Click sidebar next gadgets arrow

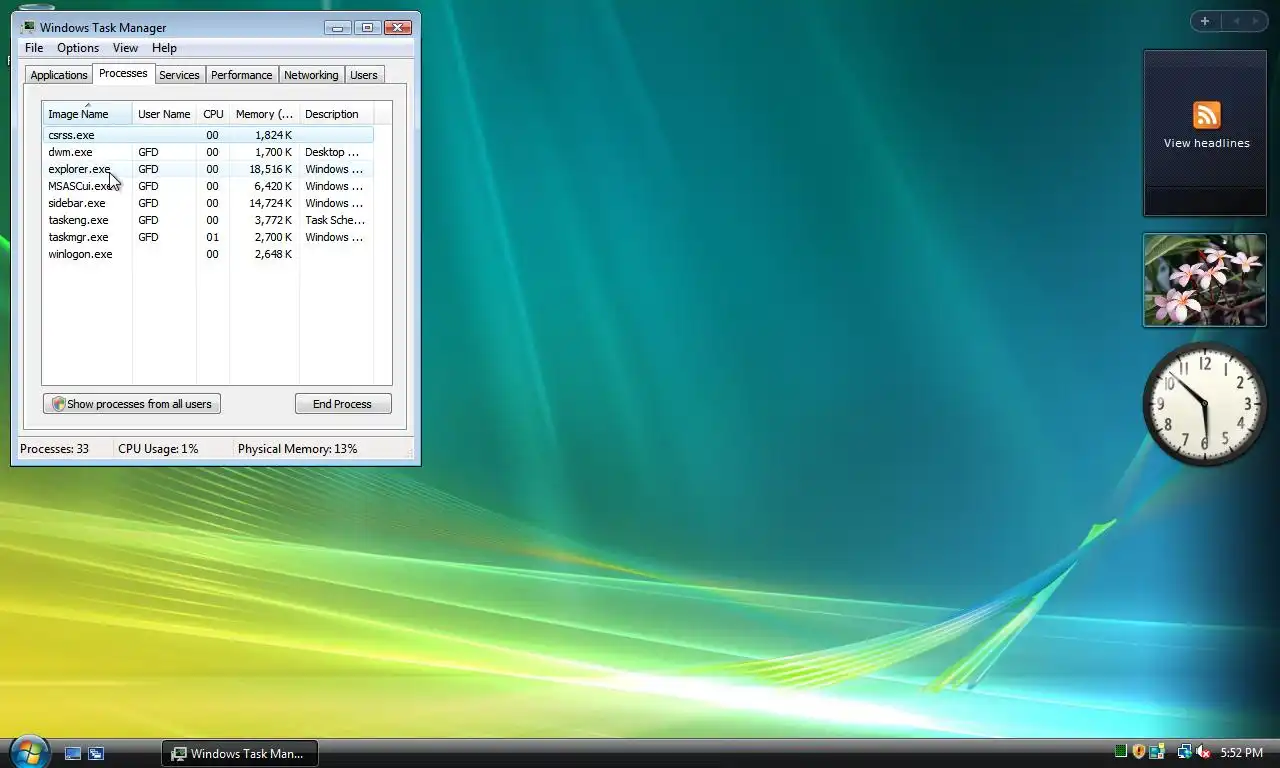pyautogui.click(x=1256, y=21)
